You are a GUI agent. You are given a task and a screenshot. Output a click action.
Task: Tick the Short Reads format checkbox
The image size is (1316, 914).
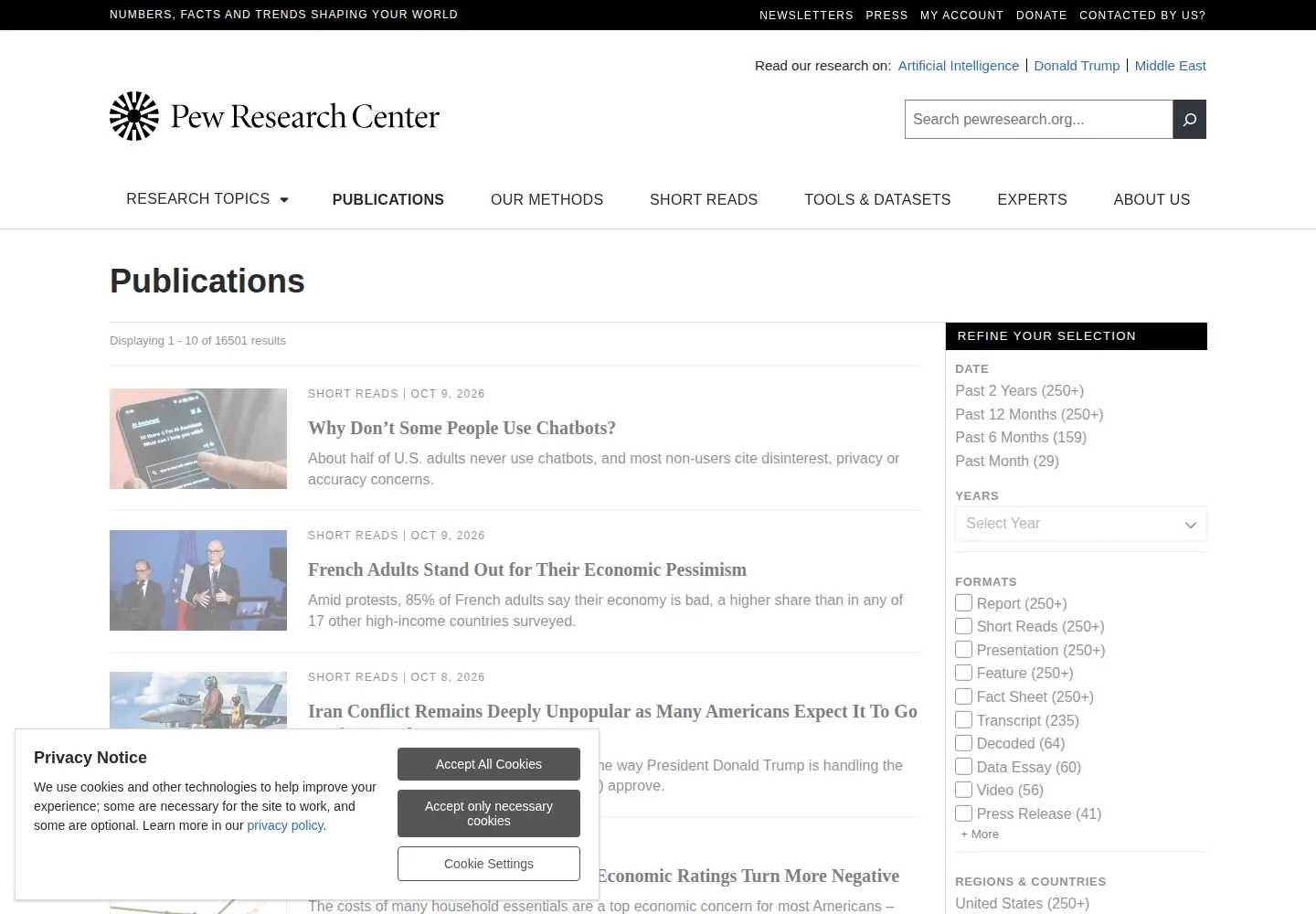coord(963,626)
